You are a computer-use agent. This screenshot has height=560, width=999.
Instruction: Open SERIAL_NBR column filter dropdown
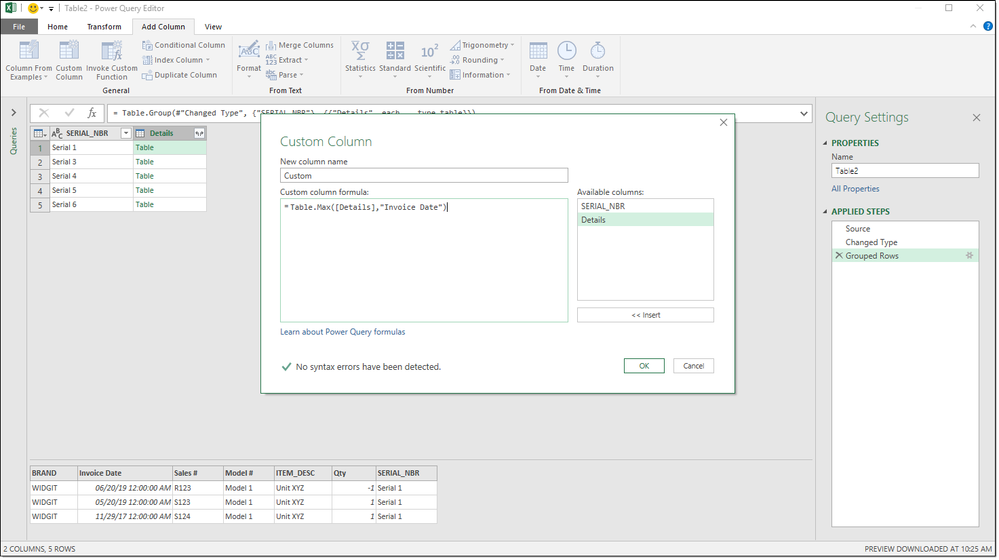(125, 133)
